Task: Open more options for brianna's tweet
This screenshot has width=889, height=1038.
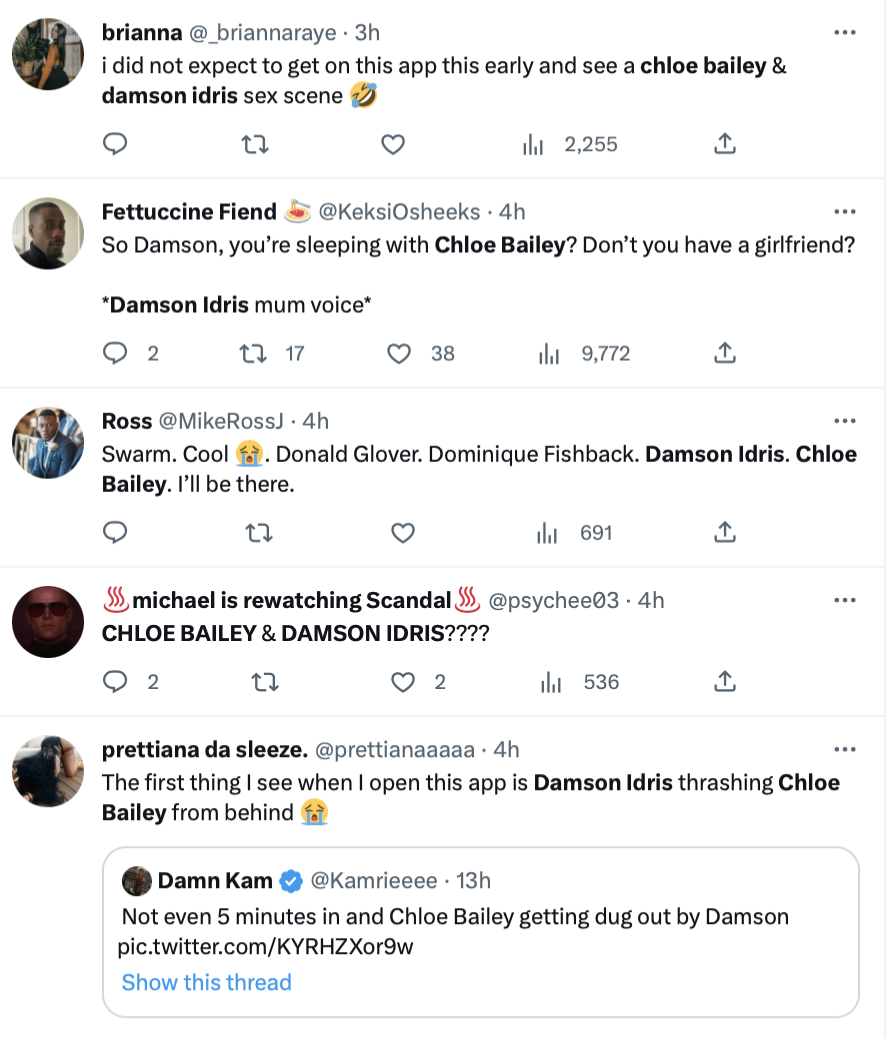Action: tap(845, 33)
